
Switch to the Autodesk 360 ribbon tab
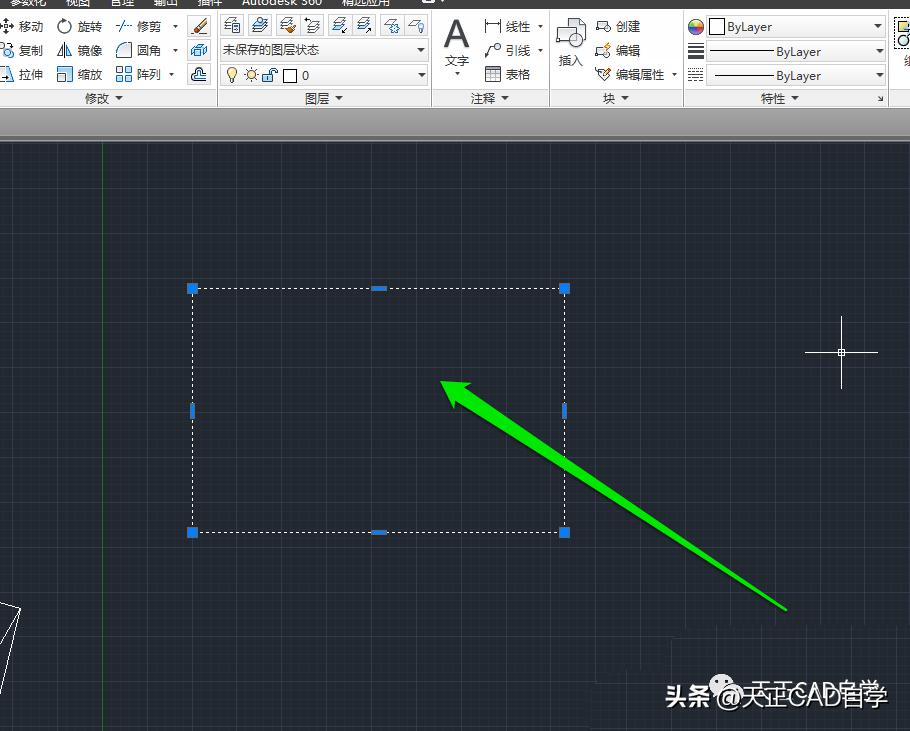[282, 3]
